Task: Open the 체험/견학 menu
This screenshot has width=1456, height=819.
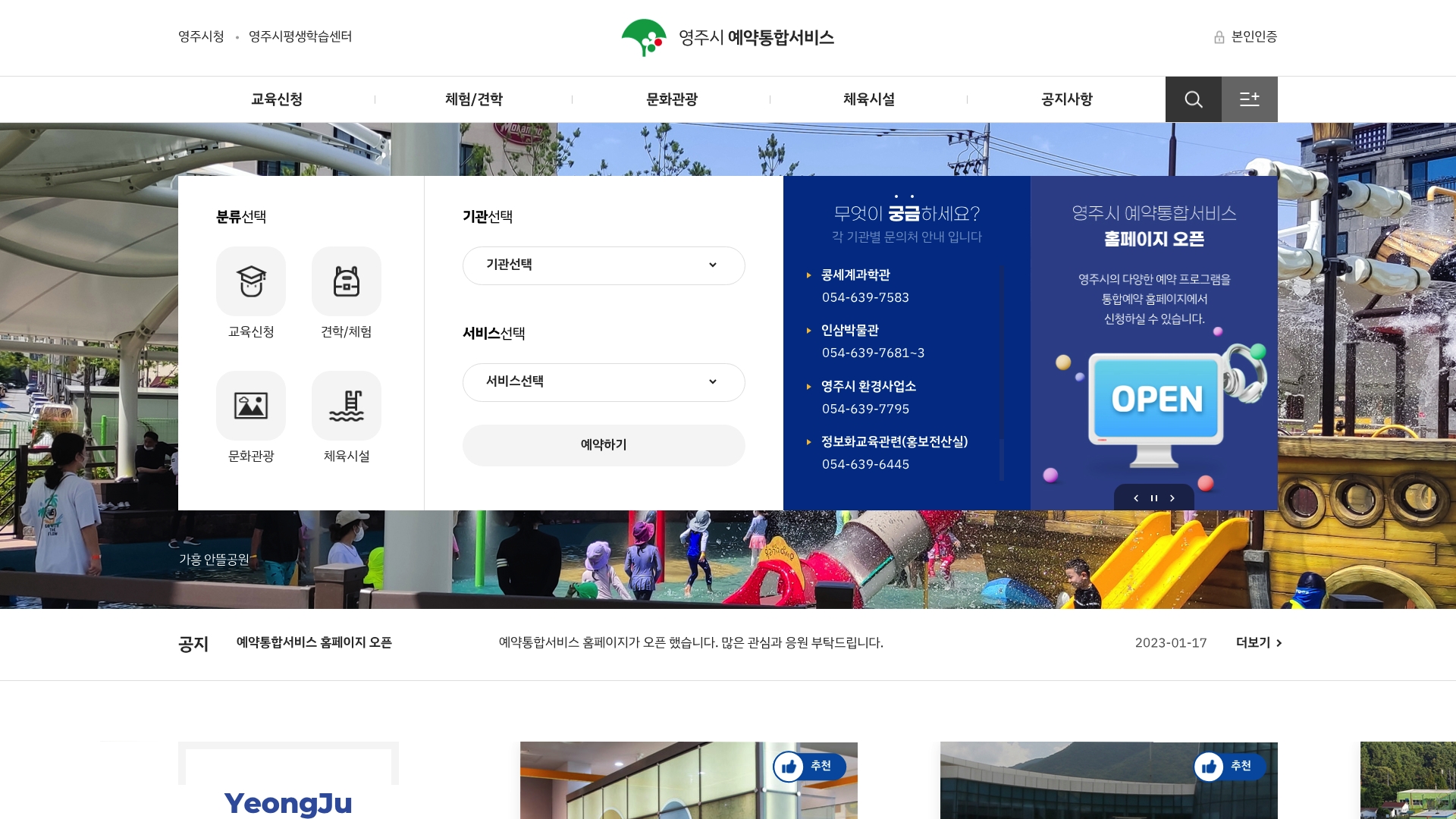Action: coord(474,99)
